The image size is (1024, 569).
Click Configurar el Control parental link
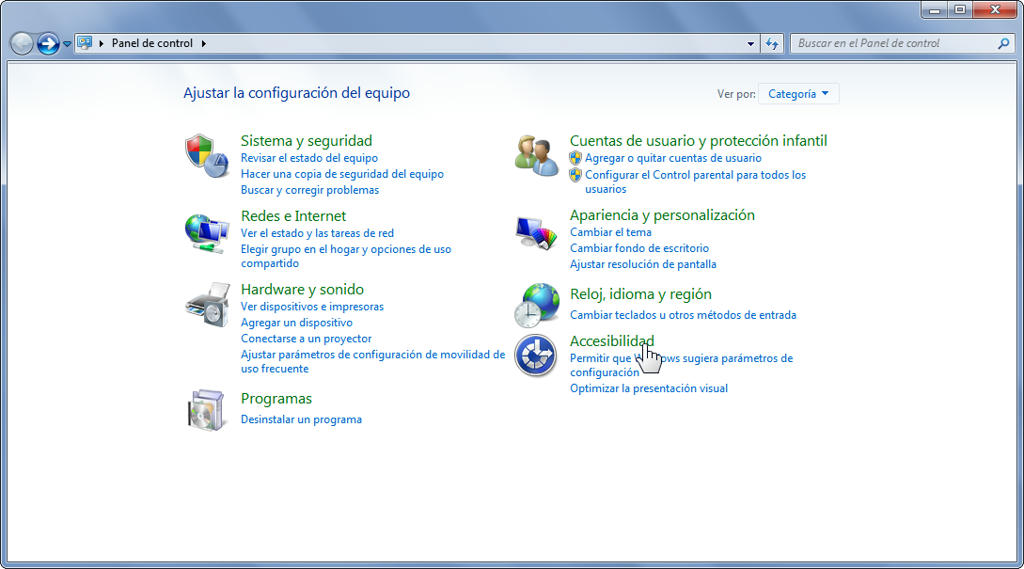point(695,182)
